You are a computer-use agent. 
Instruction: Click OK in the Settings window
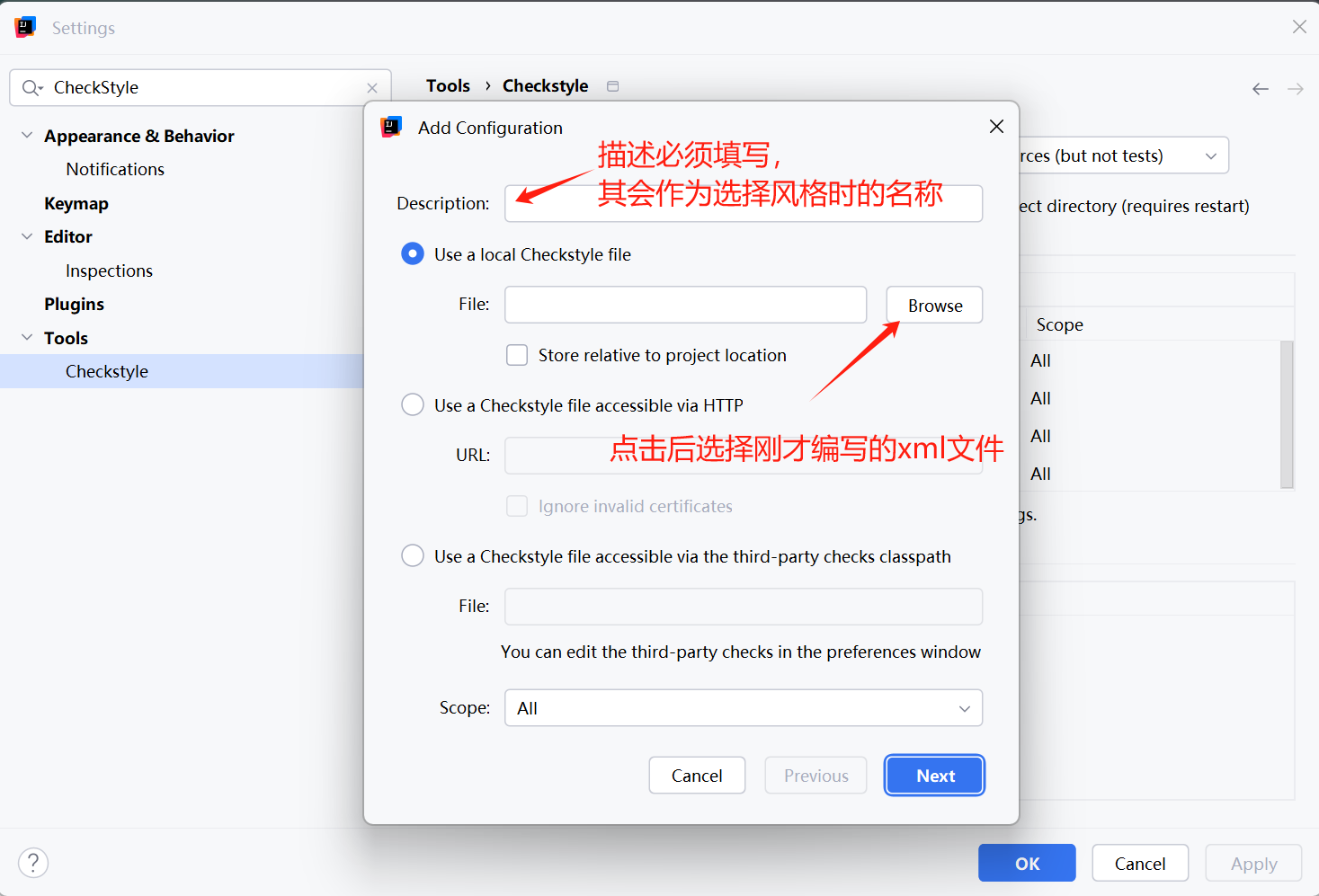[x=1027, y=863]
